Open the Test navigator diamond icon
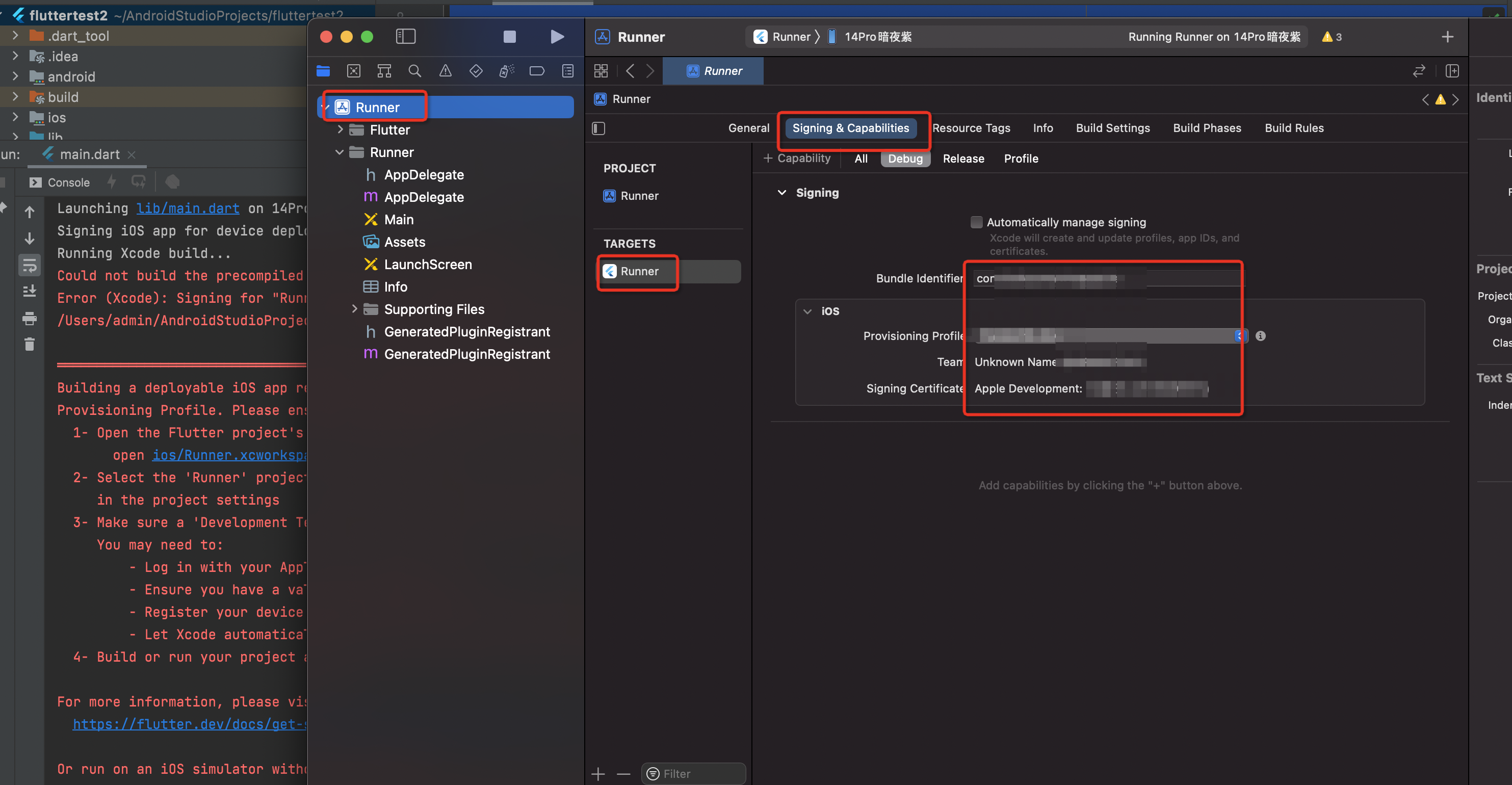The width and height of the screenshot is (1512, 785). click(476, 71)
